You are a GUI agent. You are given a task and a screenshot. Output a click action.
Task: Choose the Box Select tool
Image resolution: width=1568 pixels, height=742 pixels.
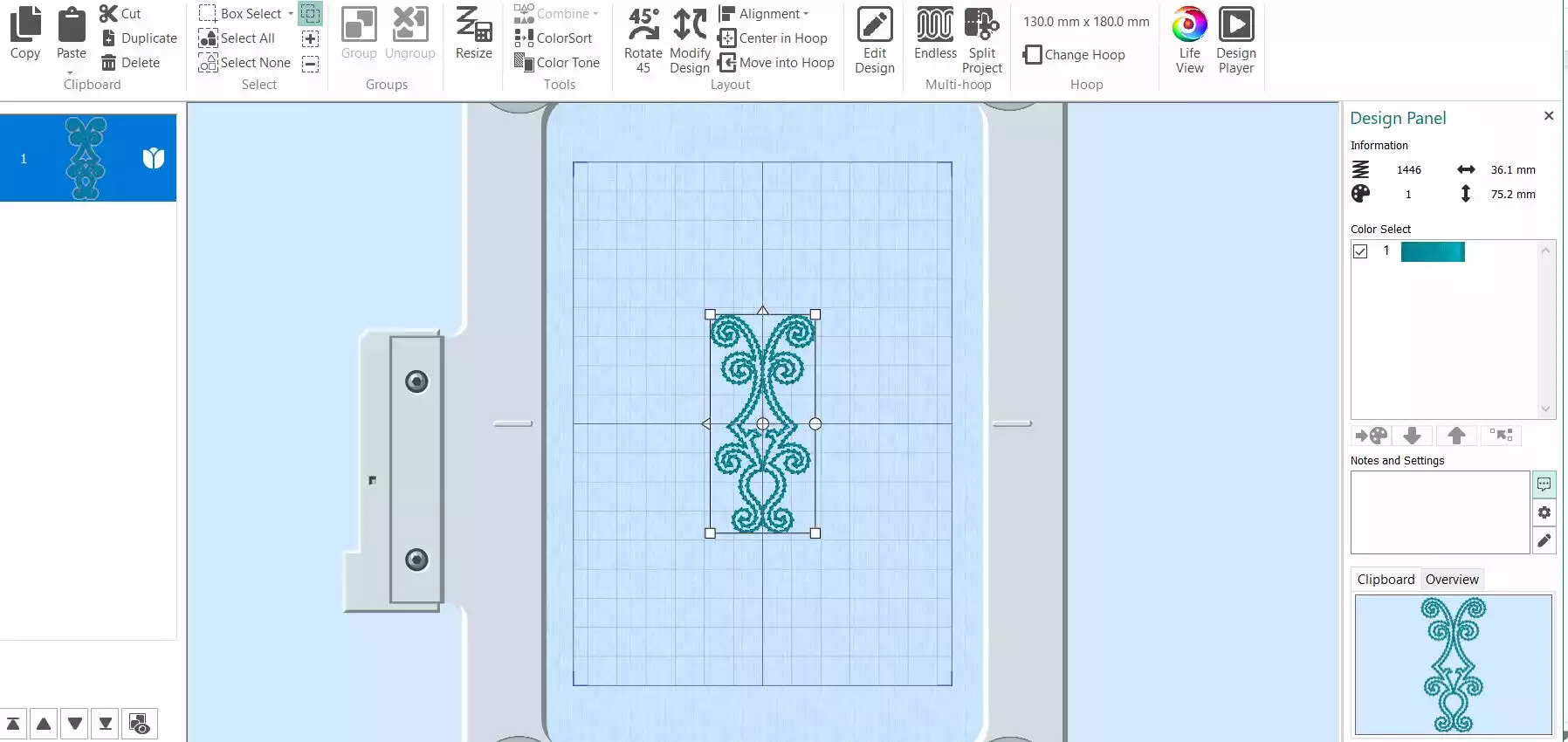pyautogui.click(x=240, y=13)
